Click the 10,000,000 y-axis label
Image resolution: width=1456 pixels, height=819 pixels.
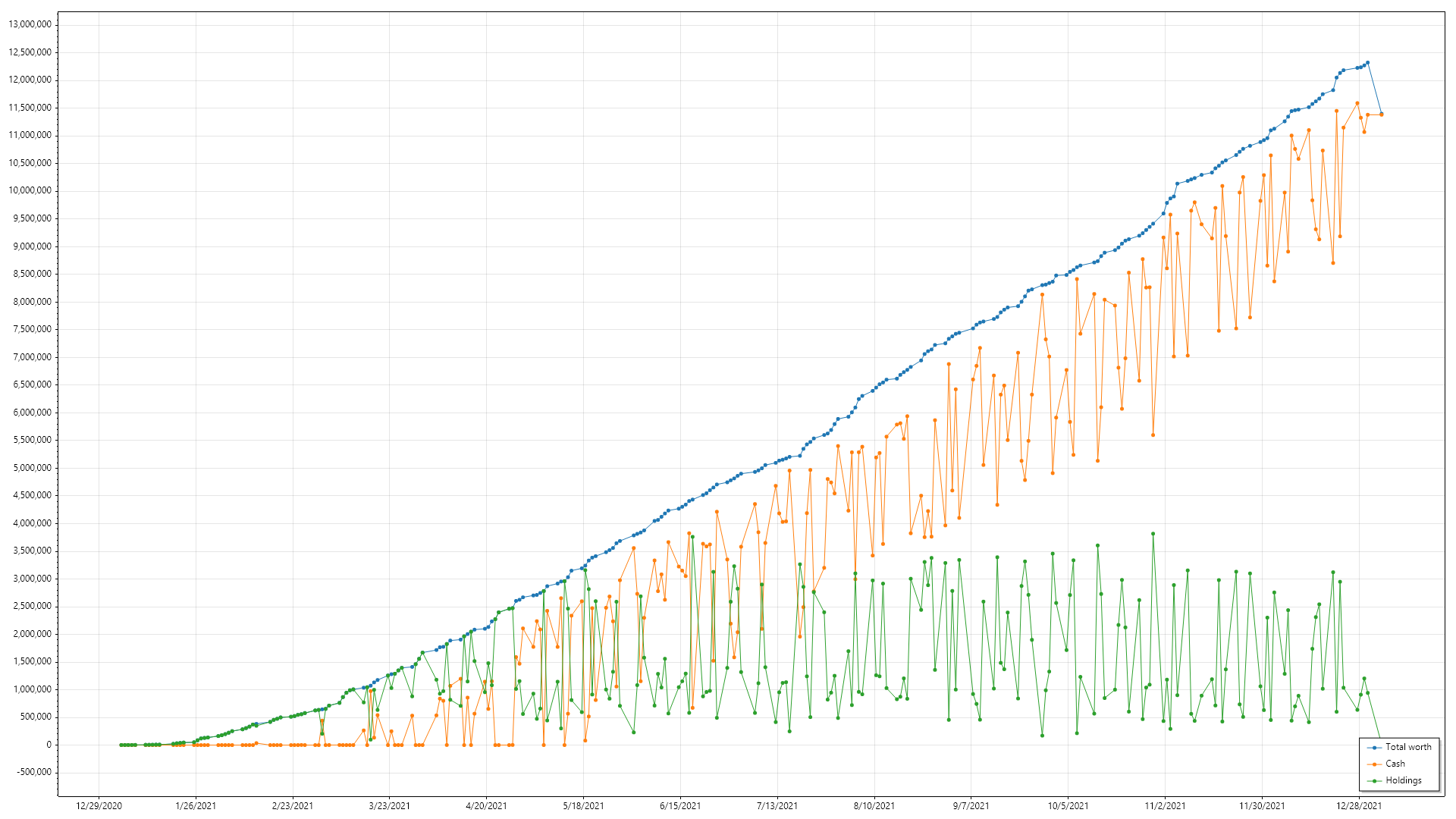point(30,190)
